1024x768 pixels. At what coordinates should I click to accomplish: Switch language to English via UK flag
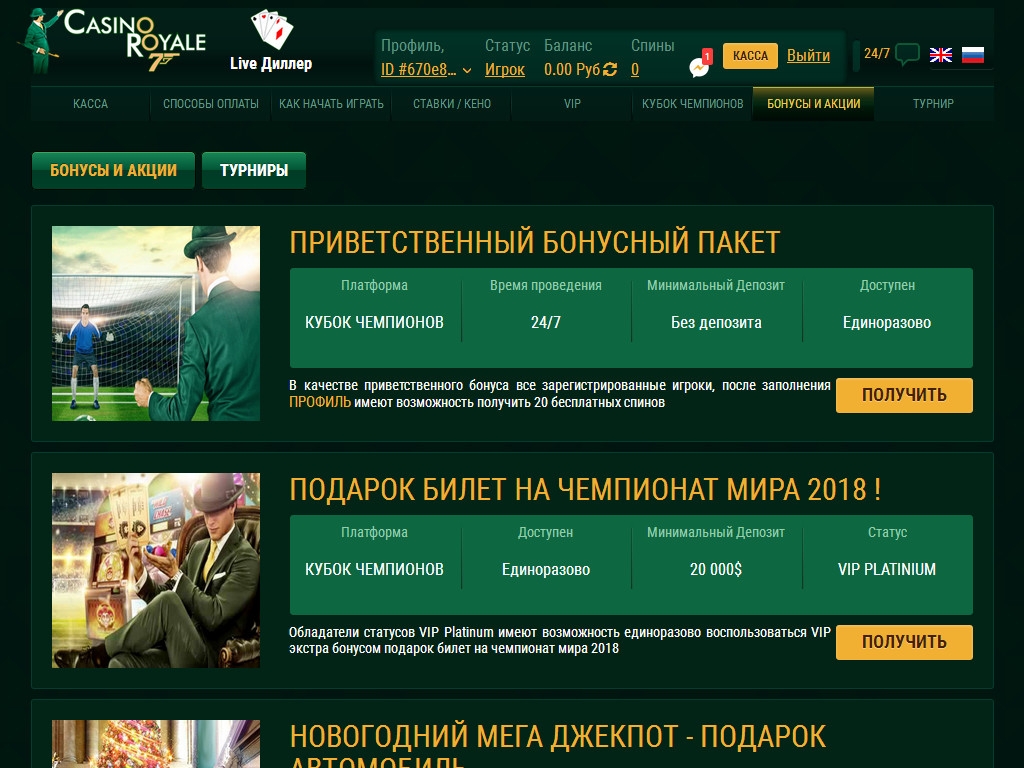point(941,55)
